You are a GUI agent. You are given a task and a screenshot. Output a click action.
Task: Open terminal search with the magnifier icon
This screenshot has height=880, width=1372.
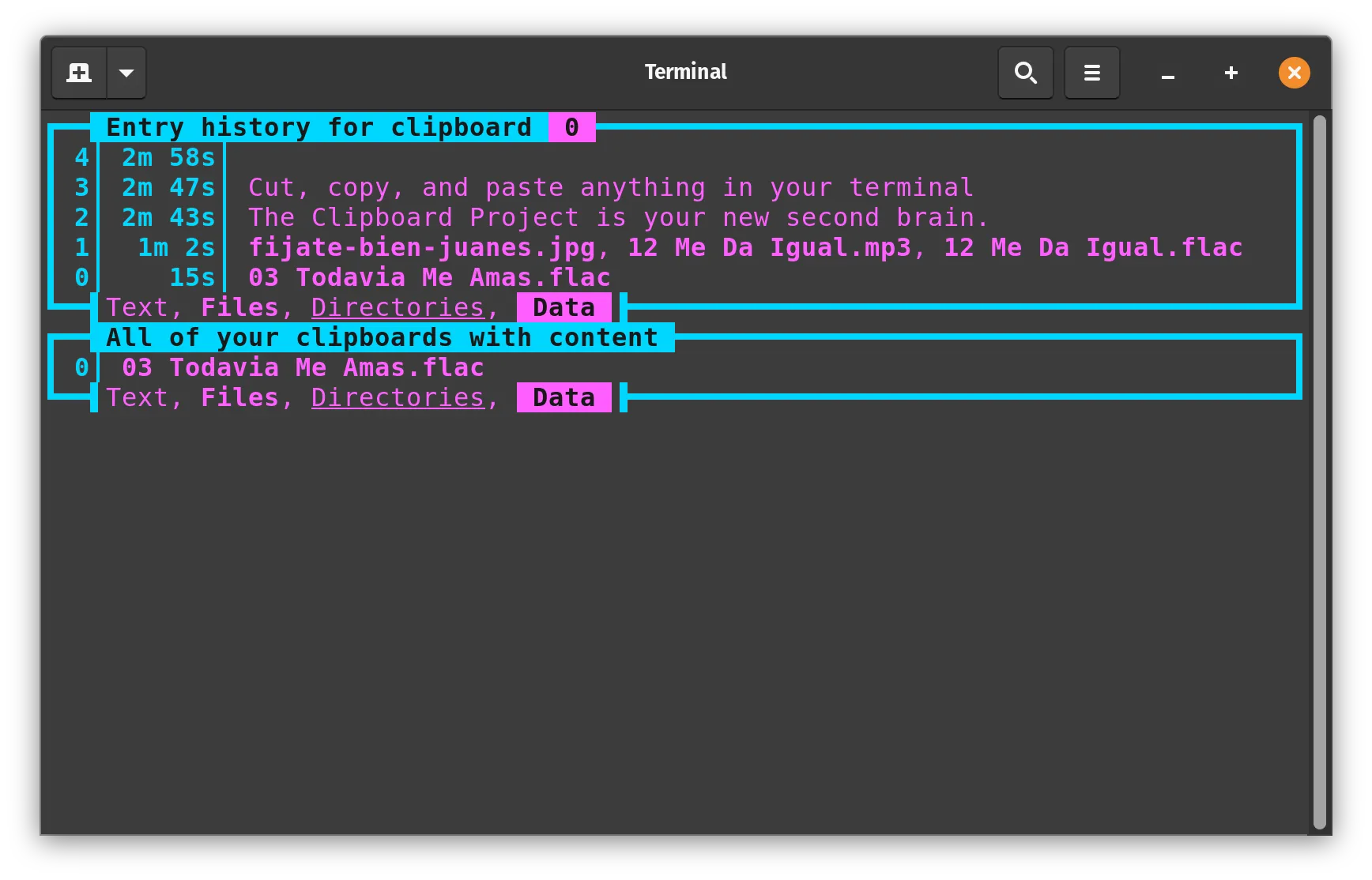pos(1026,73)
